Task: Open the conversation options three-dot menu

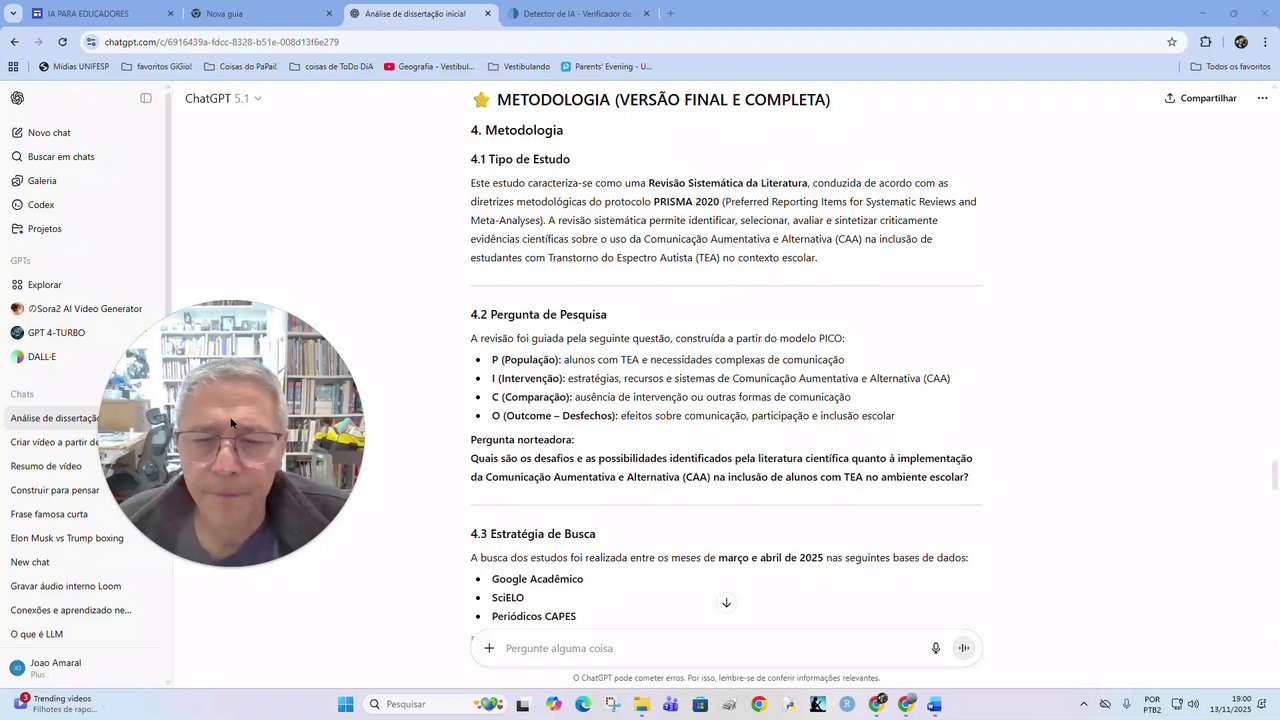Action: pos(1262,98)
